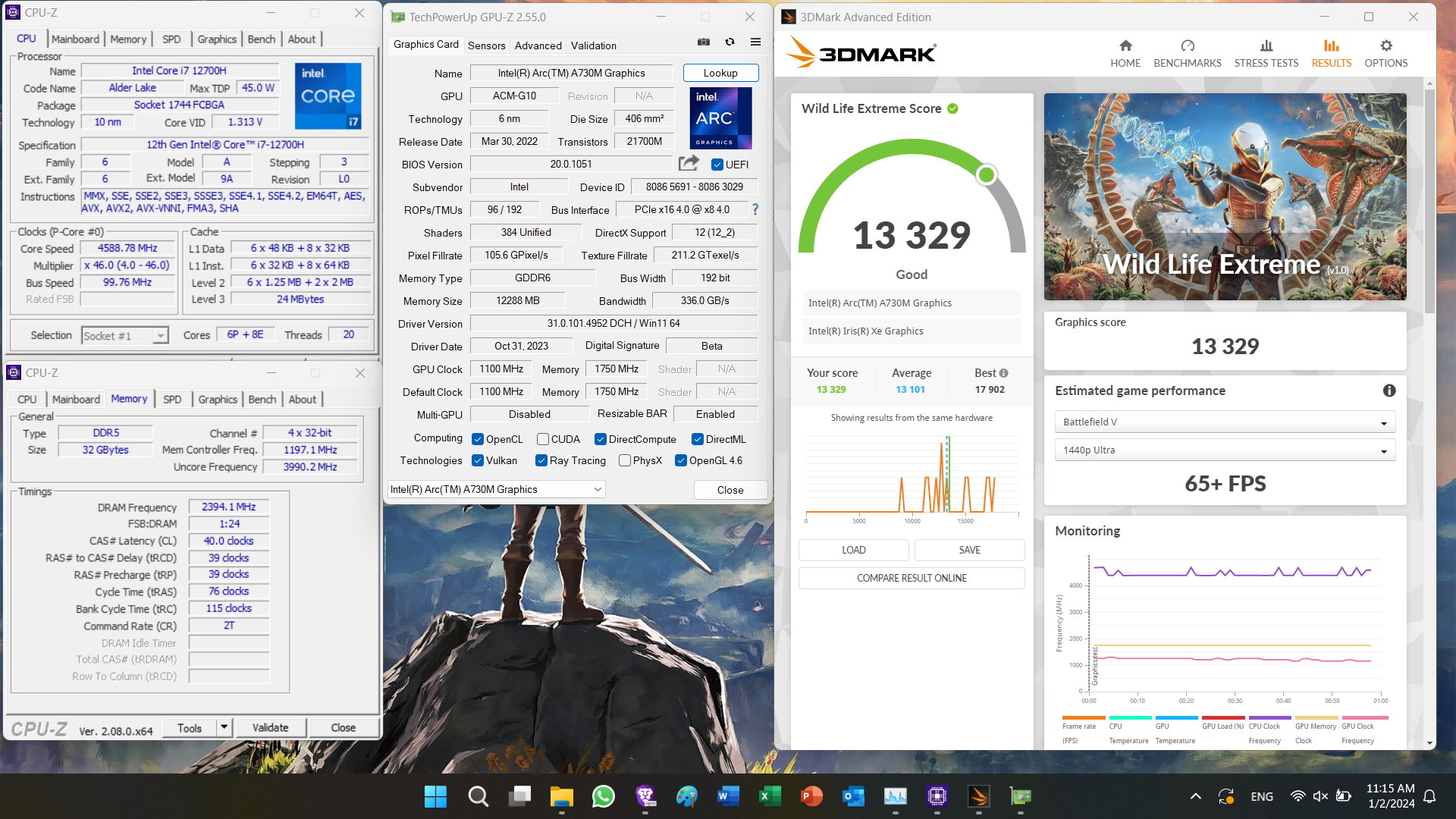Click the GPU-Z refresh icon
1456x819 pixels.
(x=730, y=42)
